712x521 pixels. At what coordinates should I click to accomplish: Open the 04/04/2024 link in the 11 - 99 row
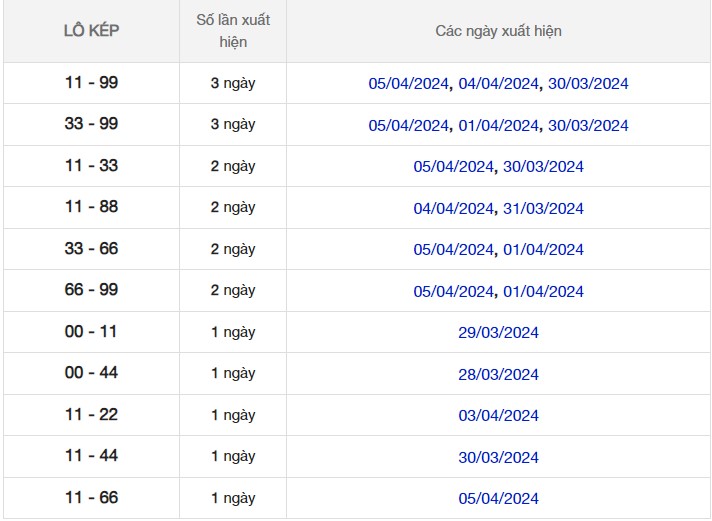click(x=498, y=84)
